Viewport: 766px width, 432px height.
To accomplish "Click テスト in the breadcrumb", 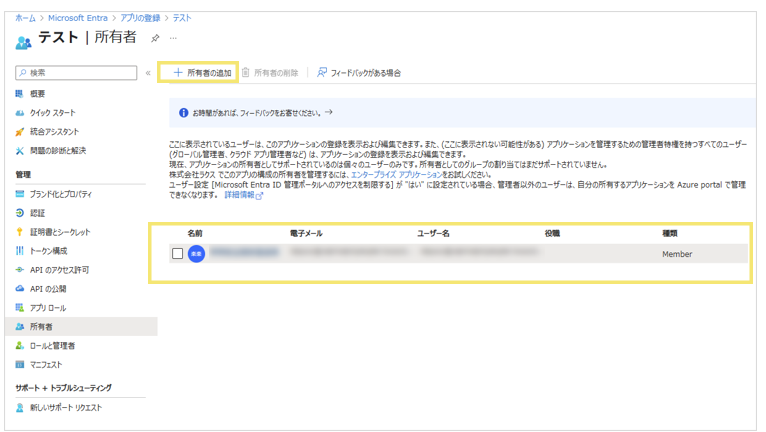I will click(182, 18).
